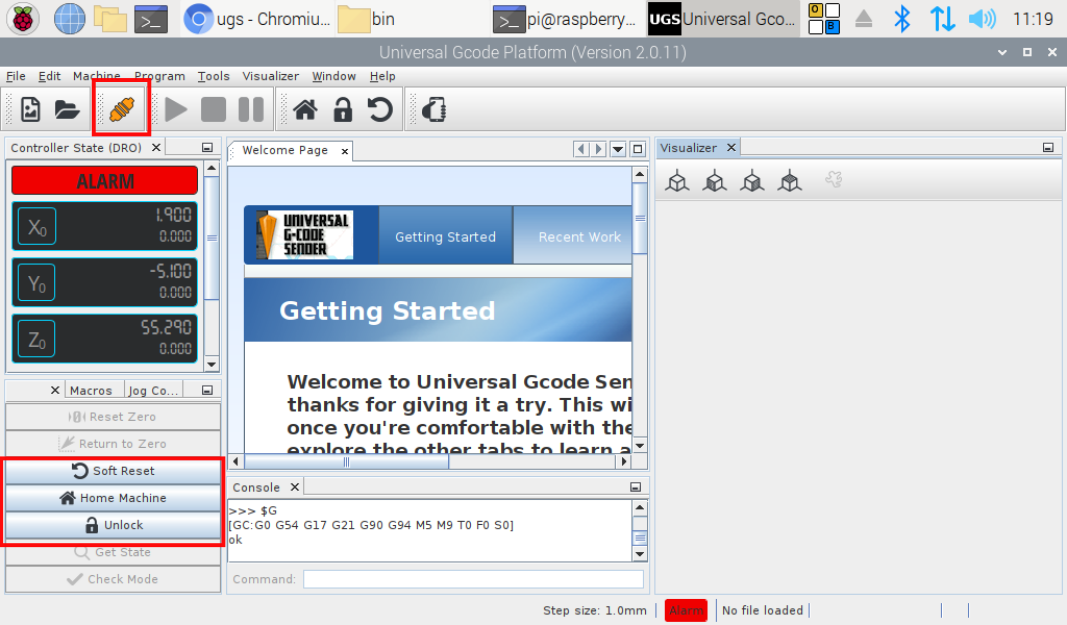Select the right-face shaded cube view icon
The width and height of the screenshot is (1067, 625).
point(752,180)
